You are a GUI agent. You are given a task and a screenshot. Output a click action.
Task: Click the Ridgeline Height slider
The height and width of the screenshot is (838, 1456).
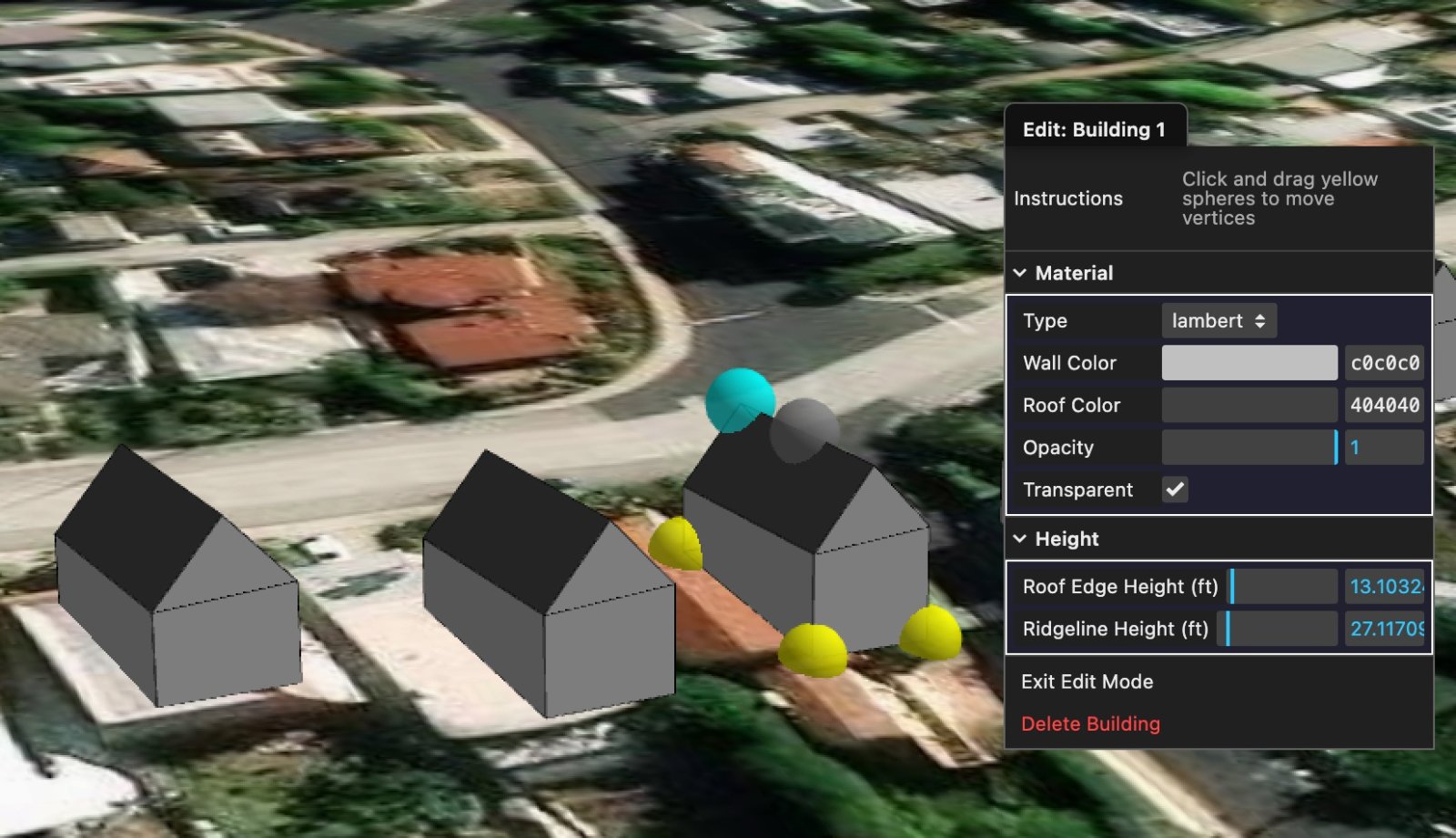pyautogui.click(x=1279, y=629)
